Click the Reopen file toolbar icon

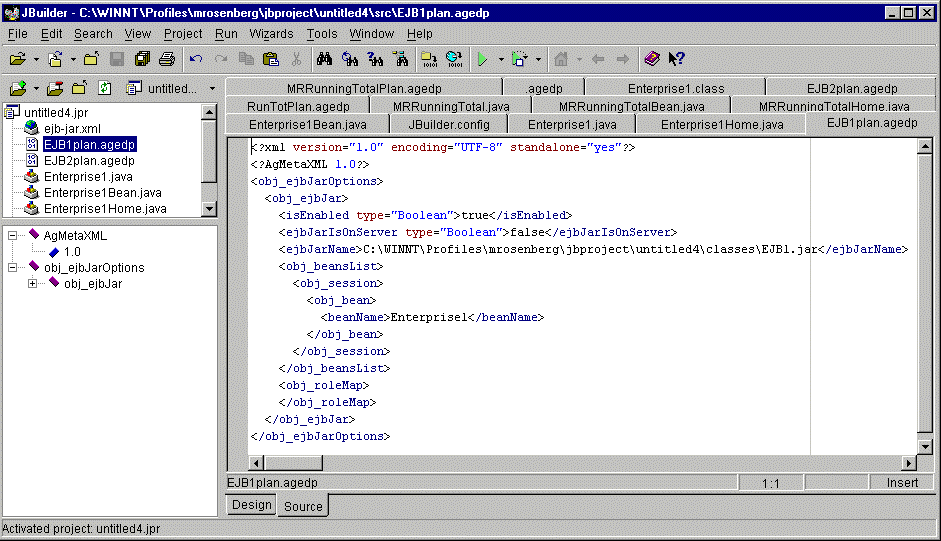[x=56, y=59]
